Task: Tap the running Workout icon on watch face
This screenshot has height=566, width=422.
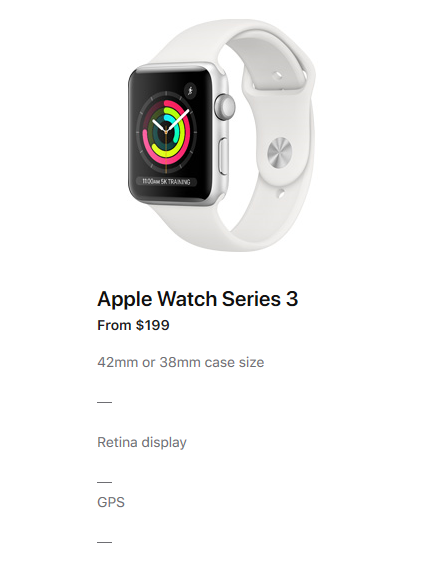Action: pyautogui.click(x=190, y=90)
